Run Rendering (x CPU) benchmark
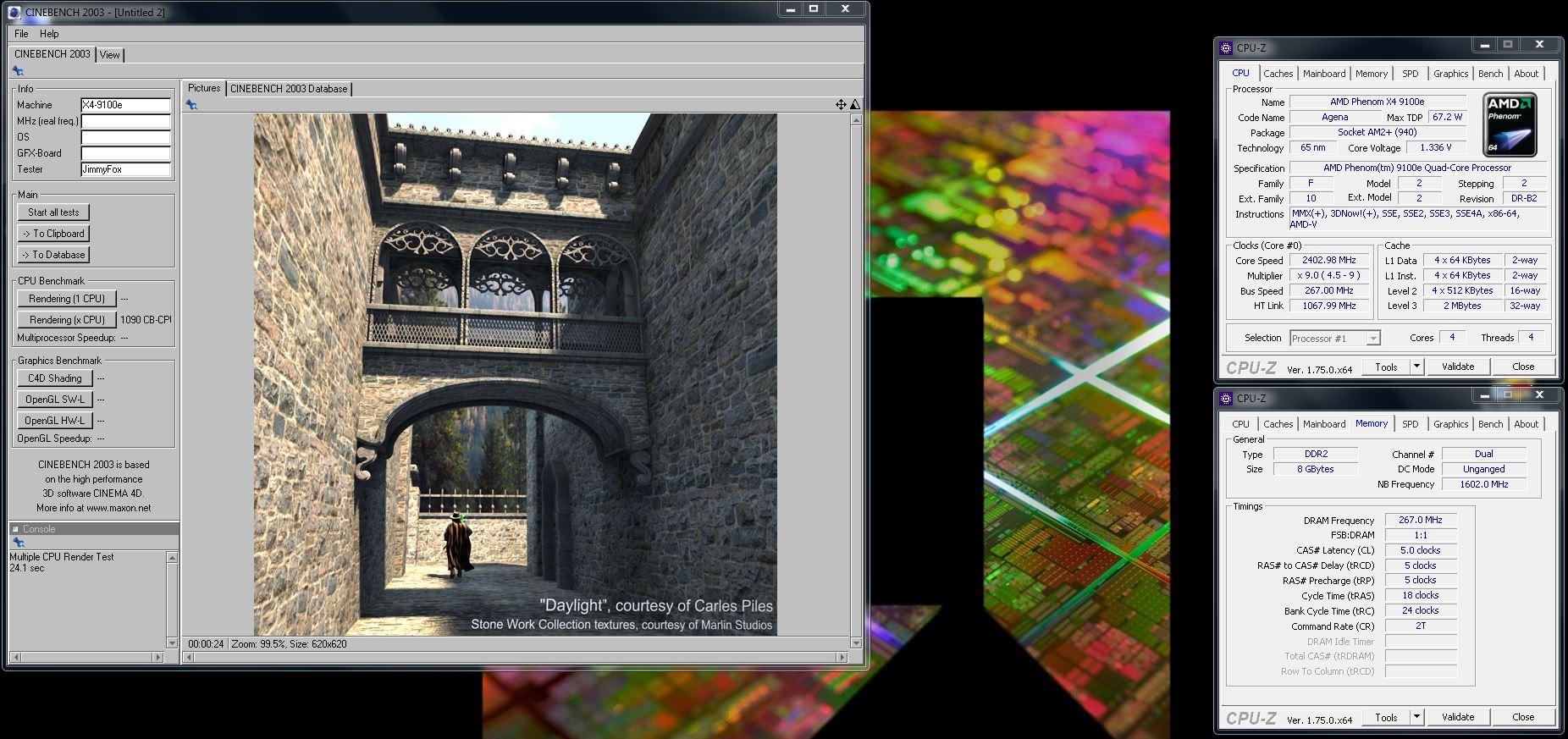This screenshot has height=739, width=1568. [x=66, y=320]
